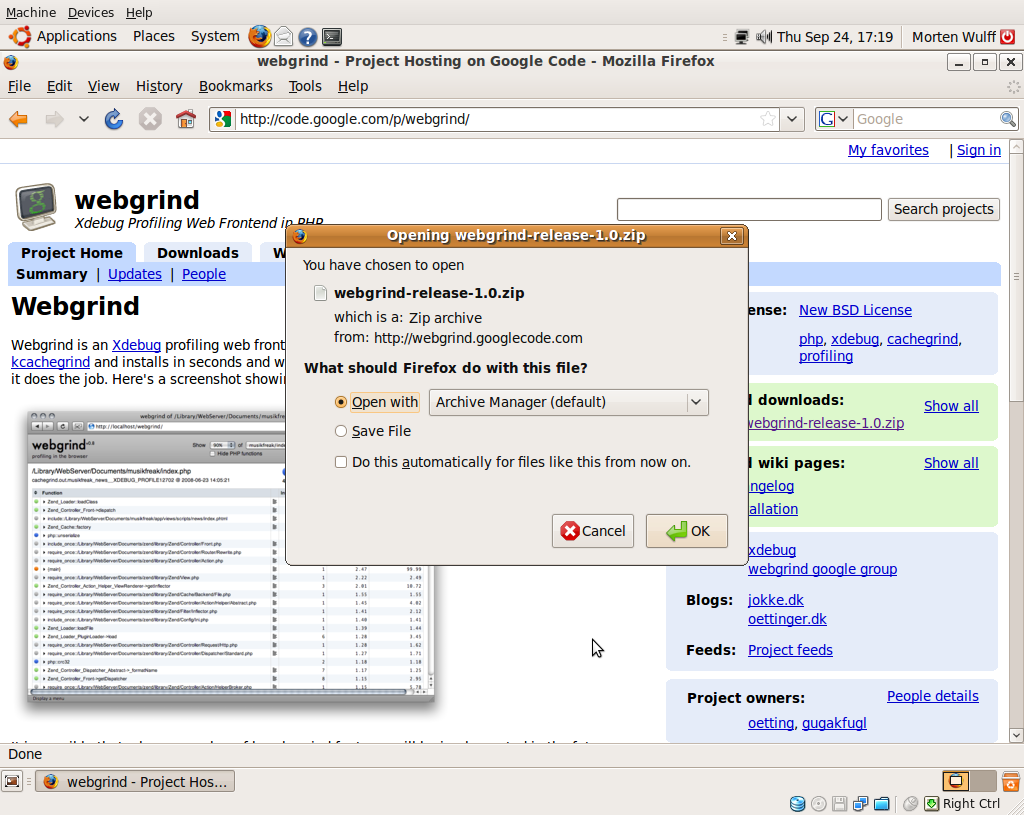This screenshot has height=815, width=1024.
Task: Confirm the dialog with OK
Action: (686, 531)
